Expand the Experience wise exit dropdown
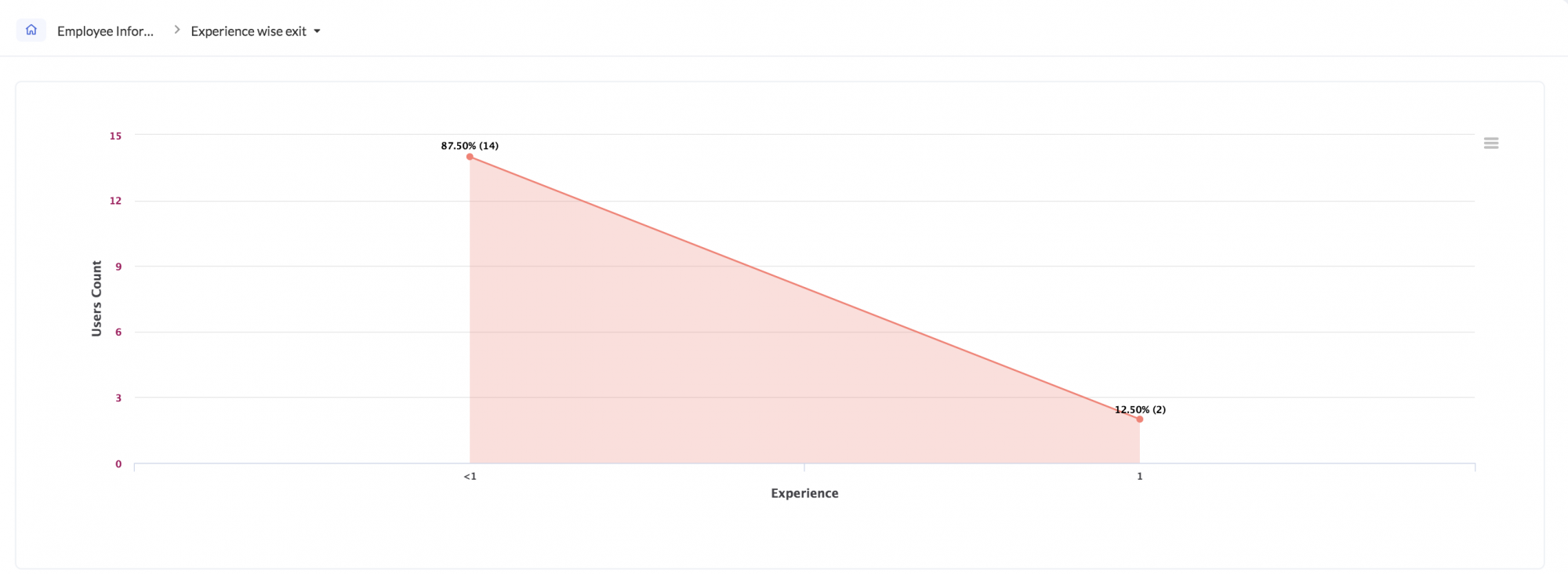 [x=256, y=31]
